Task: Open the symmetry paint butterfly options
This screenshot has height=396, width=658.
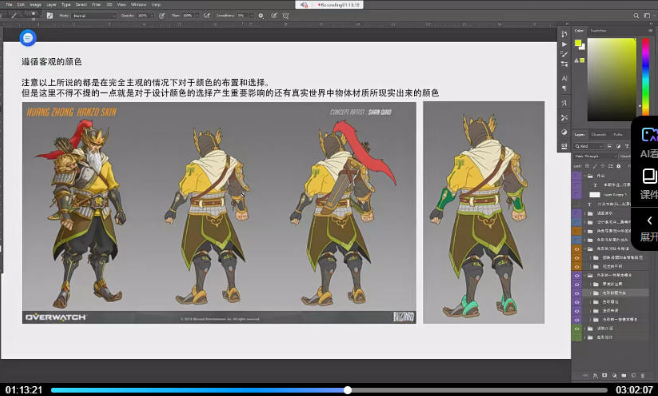Action: click(286, 16)
